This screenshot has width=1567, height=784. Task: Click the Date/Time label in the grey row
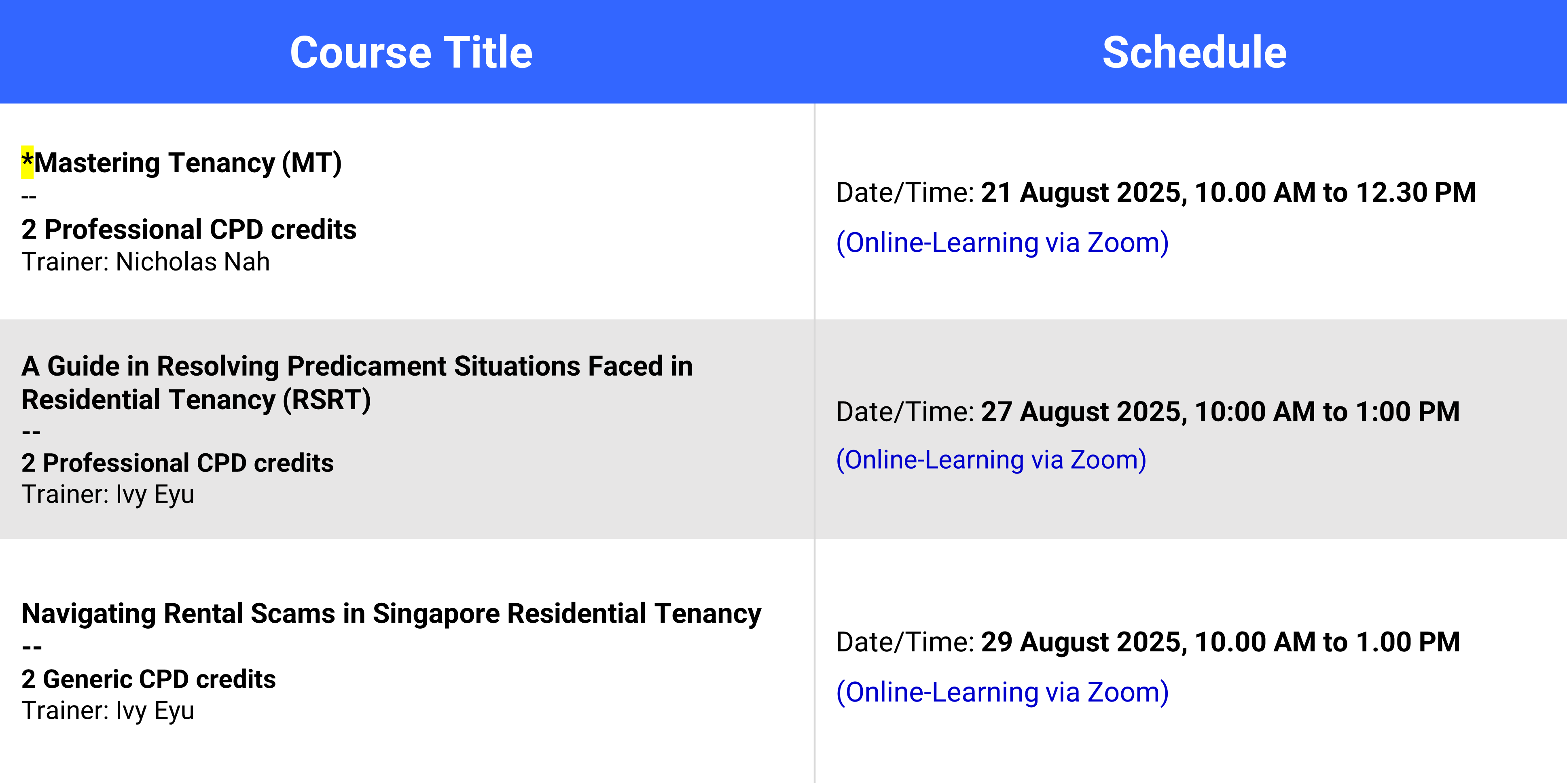click(905, 412)
